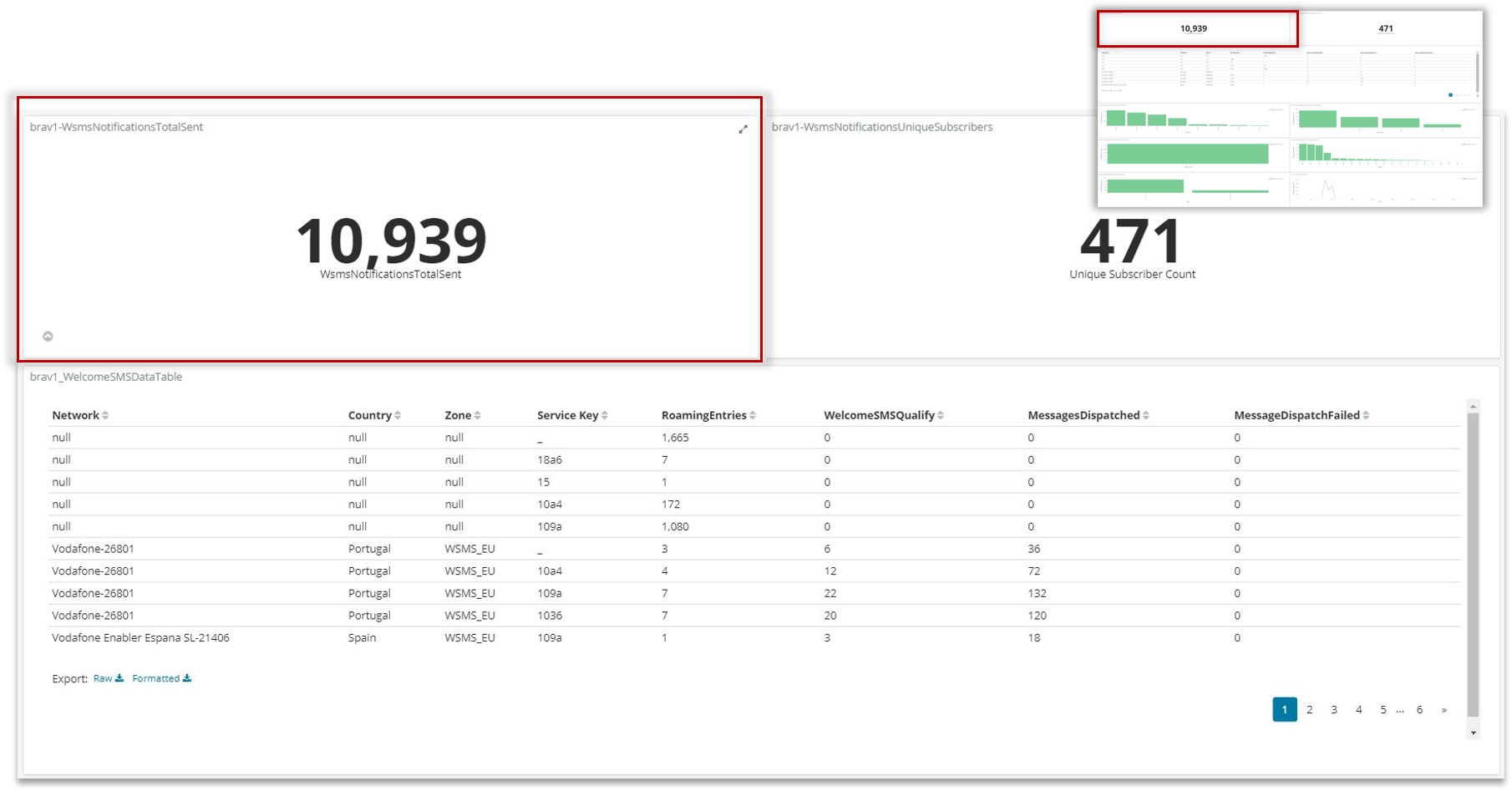Go to table page 3
The width and height of the screenshot is (1512, 791).
click(x=1334, y=710)
